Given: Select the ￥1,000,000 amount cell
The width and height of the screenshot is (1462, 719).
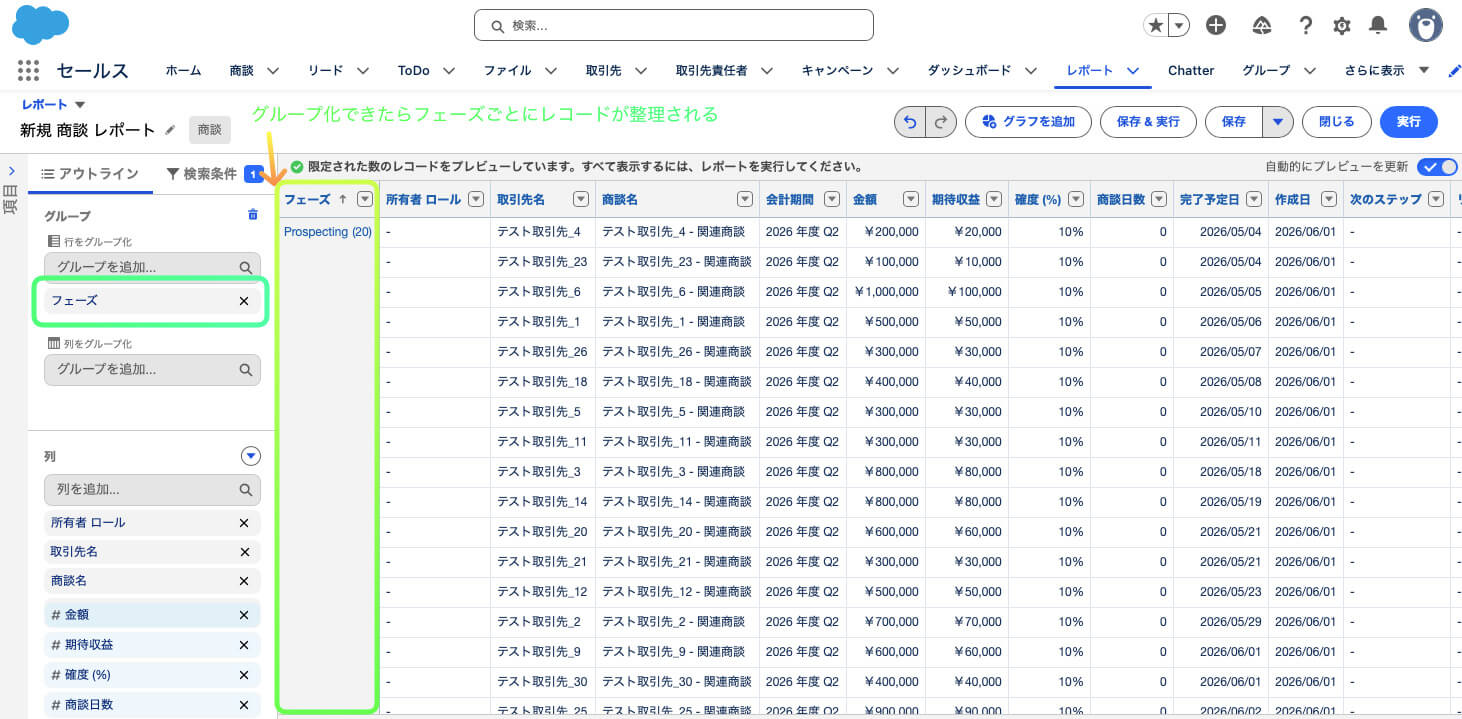Looking at the screenshot, I should [x=886, y=292].
